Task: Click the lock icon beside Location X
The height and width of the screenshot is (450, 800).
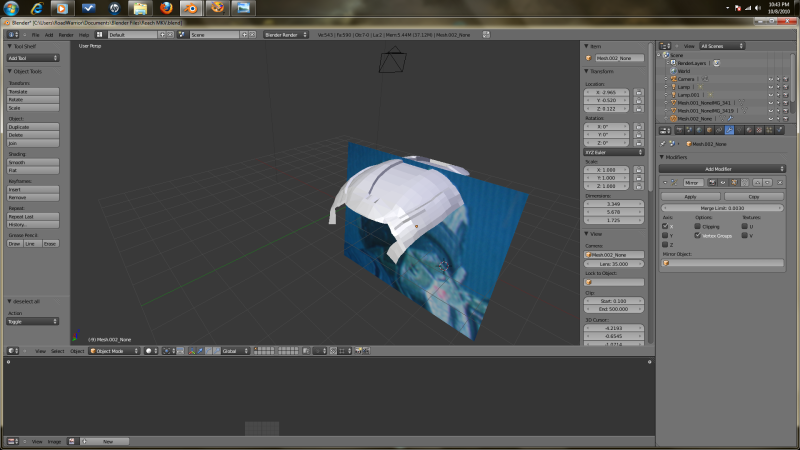Action: [638, 92]
